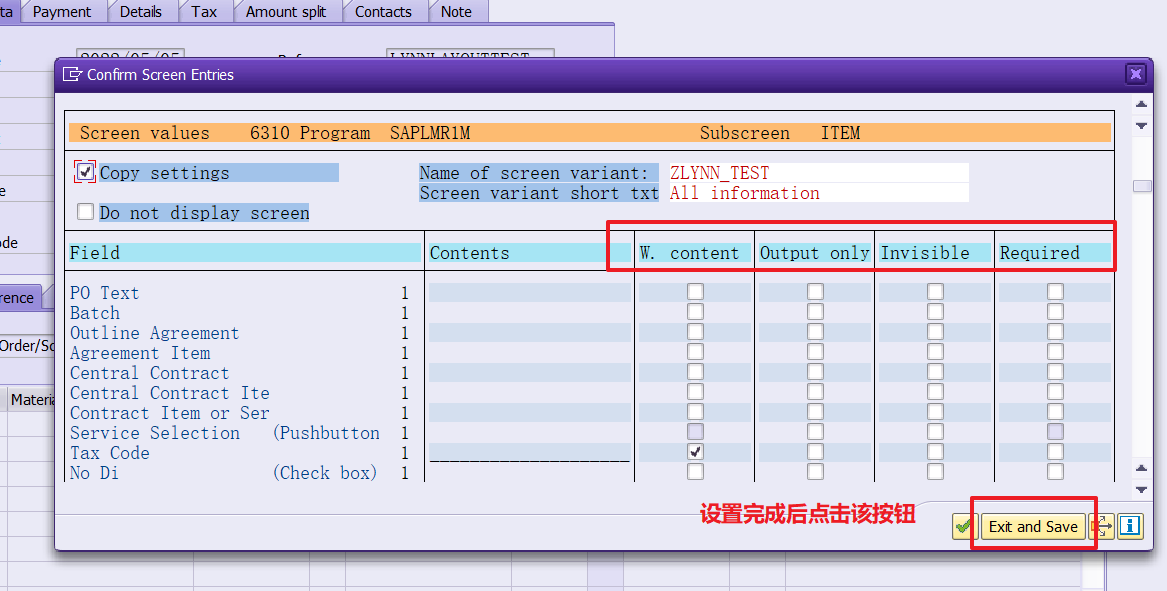Image resolution: width=1167 pixels, height=591 pixels.
Task: Click the Contents input for Tax Code
Action: click(528, 452)
